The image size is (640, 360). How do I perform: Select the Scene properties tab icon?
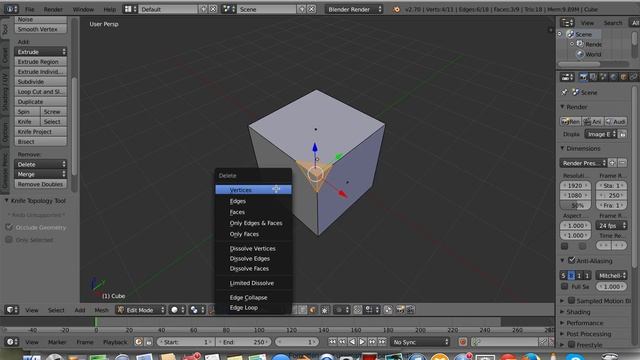click(x=603, y=76)
